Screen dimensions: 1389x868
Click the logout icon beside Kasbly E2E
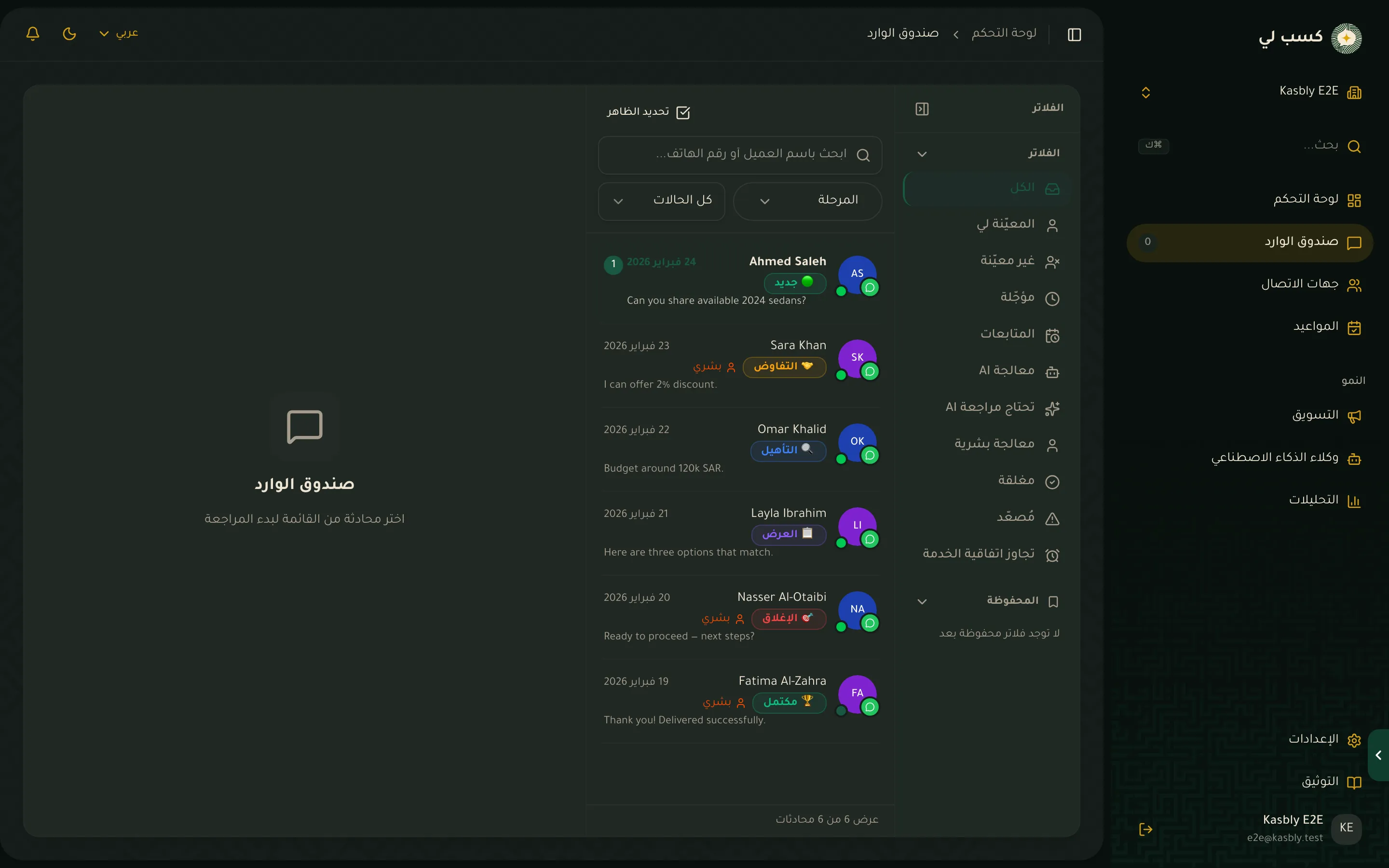1145,829
